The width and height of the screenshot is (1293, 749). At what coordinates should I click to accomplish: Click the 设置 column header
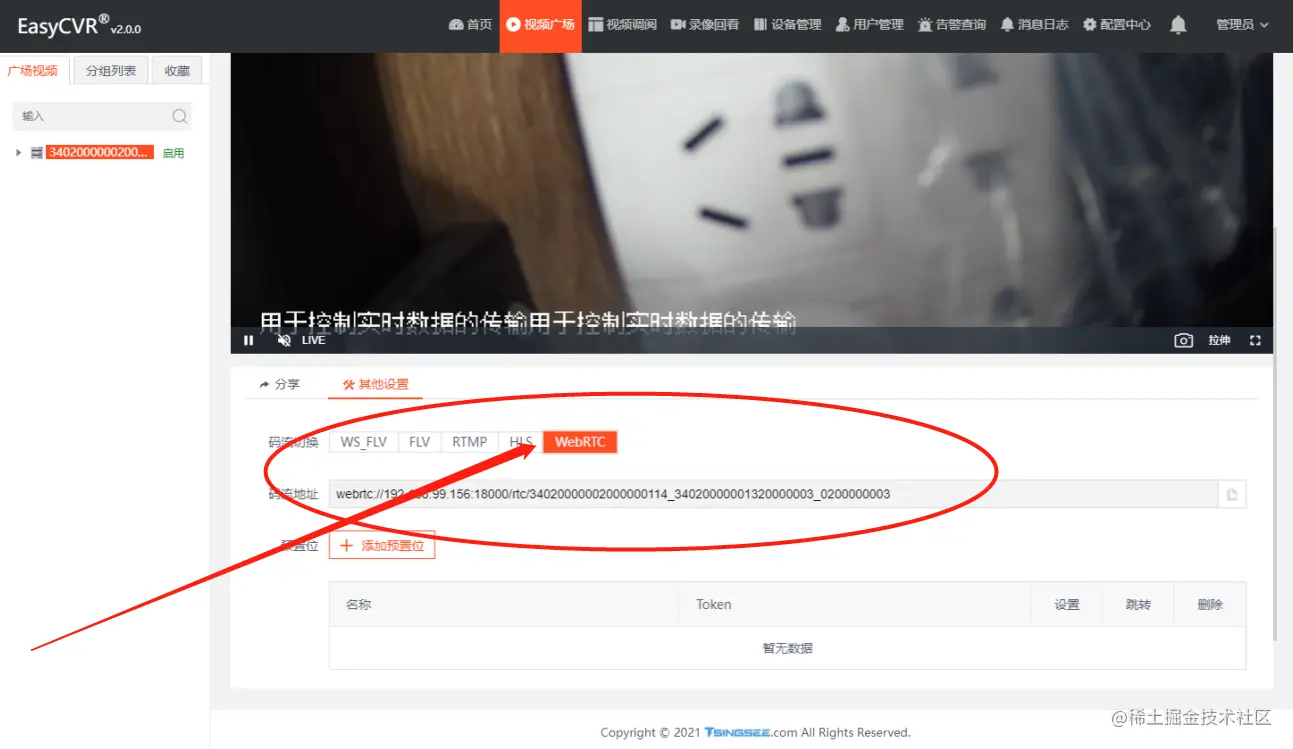(x=1067, y=604)
